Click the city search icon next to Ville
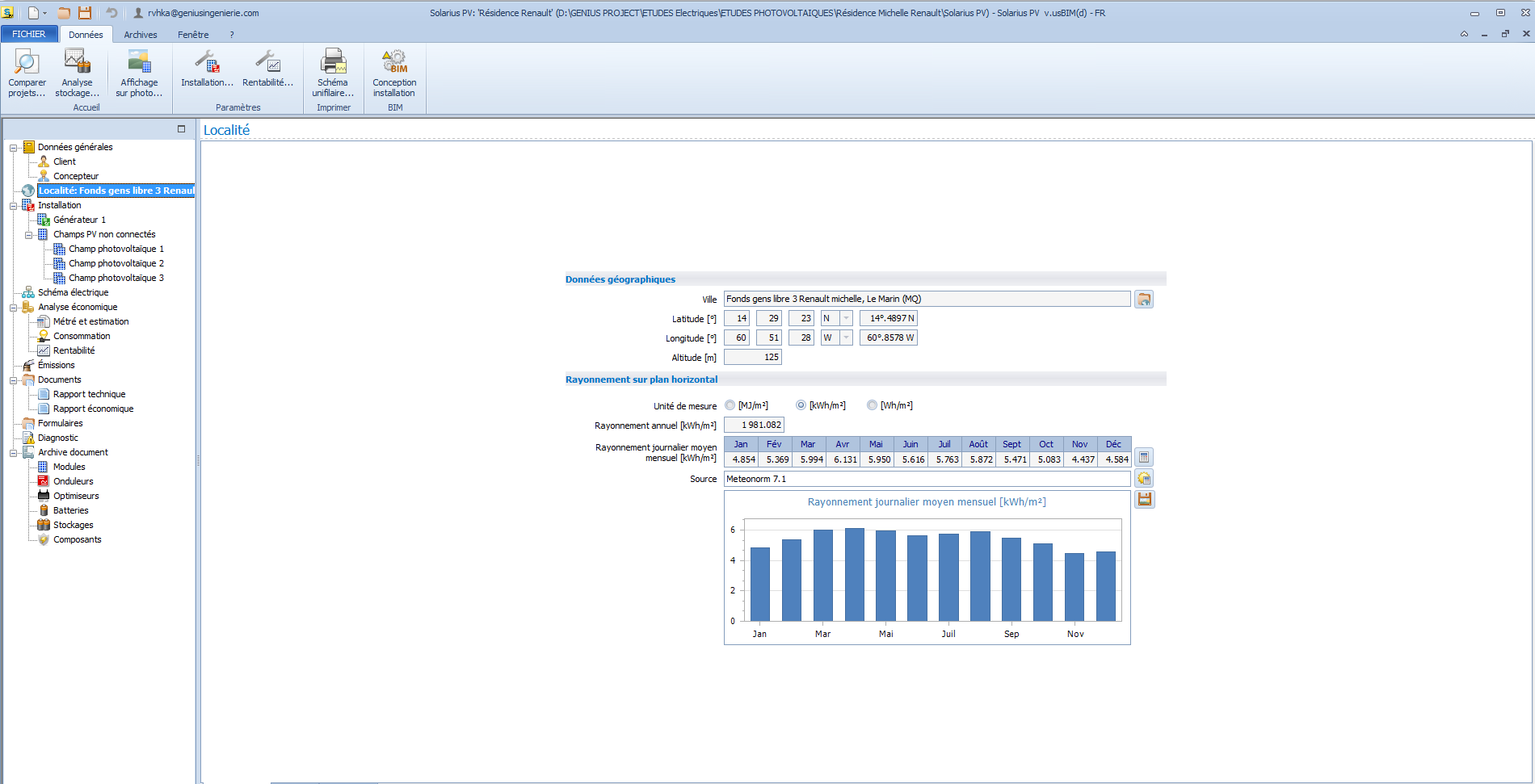Screen dimensions: 1535x784 (1144, 300)
